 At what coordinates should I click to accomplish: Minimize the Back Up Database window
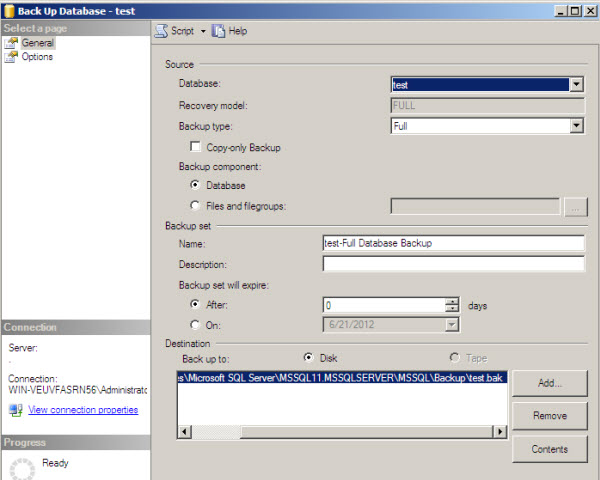[561, 11]
